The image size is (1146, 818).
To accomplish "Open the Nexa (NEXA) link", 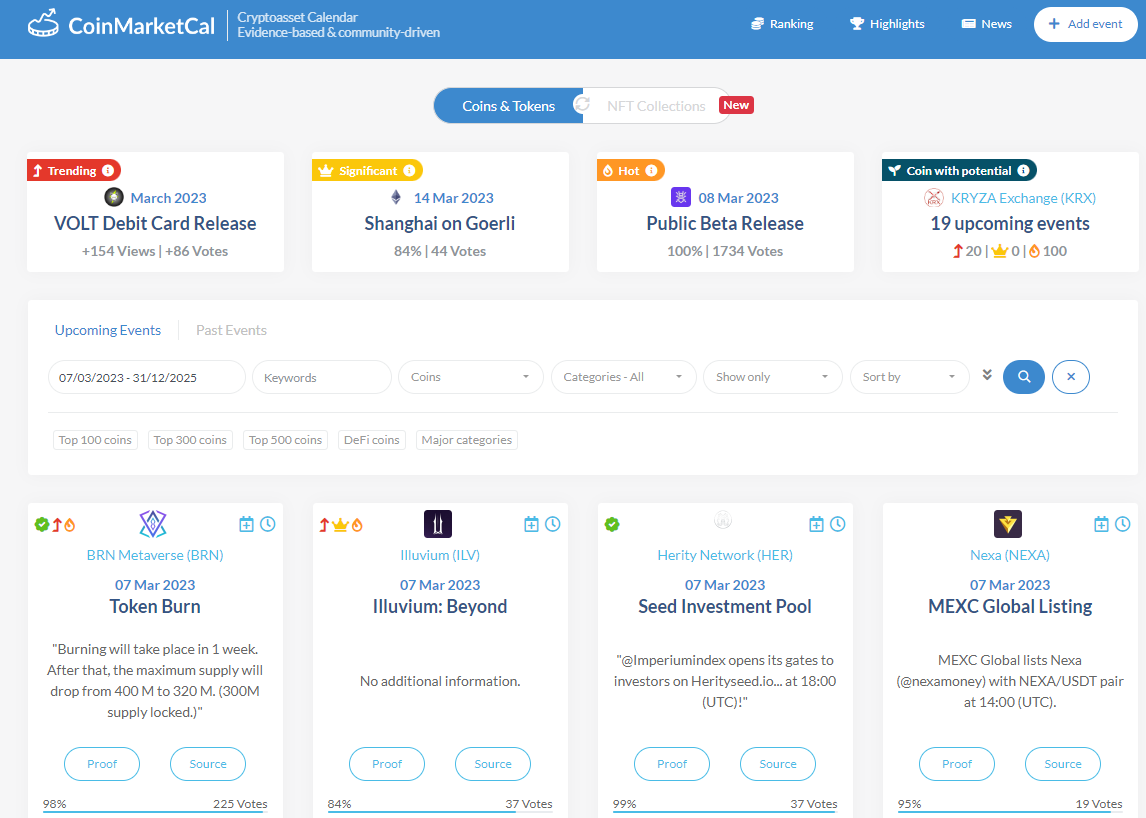I will [1010, 556].
